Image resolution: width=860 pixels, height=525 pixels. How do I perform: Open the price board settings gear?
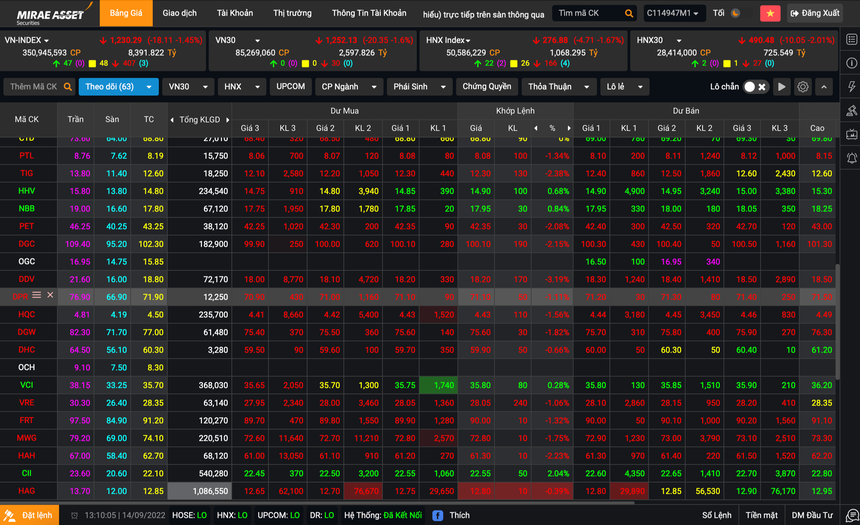point(803,87)
